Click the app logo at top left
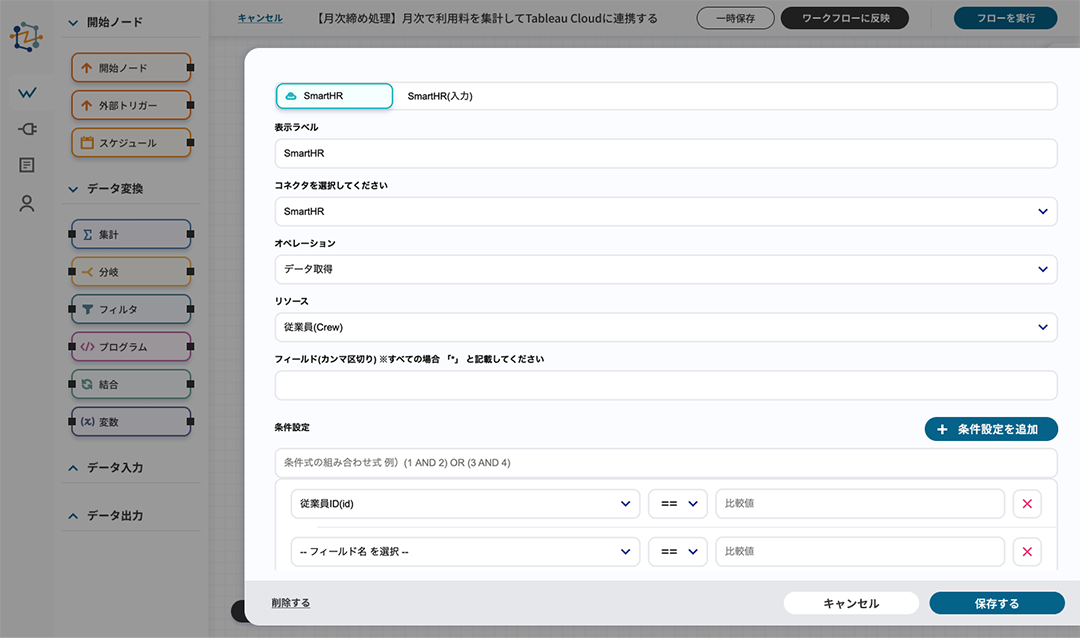This screenshot has height=638, width=1080. click(27, 36)
